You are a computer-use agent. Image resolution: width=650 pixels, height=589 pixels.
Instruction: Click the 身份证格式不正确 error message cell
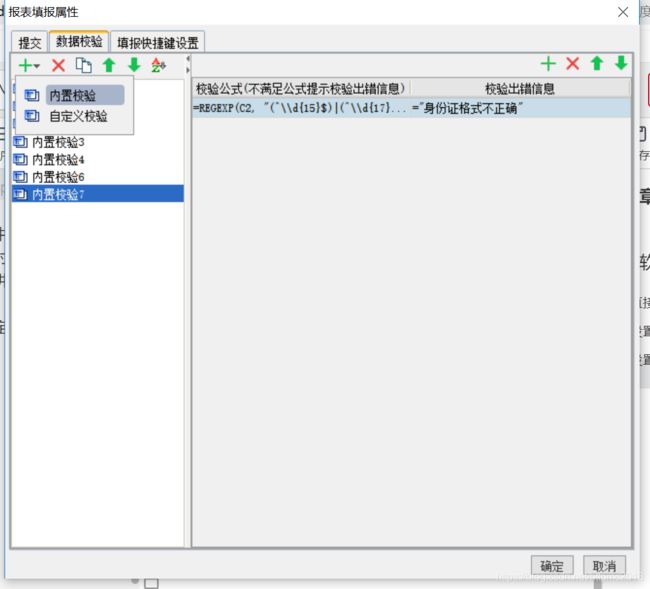point(521,108)
